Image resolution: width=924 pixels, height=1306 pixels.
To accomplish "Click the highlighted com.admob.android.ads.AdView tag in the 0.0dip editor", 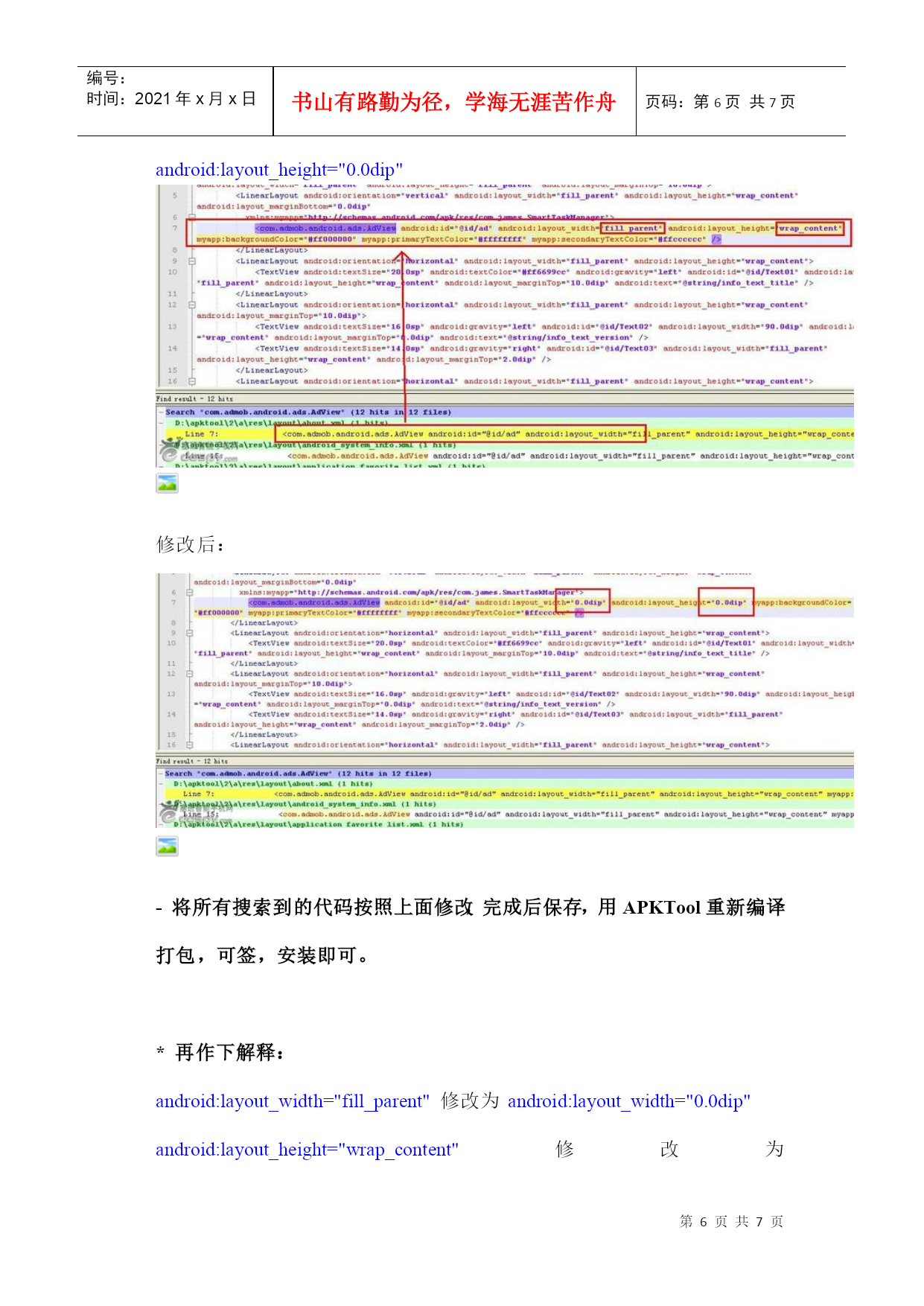I will tap(314, 602).
